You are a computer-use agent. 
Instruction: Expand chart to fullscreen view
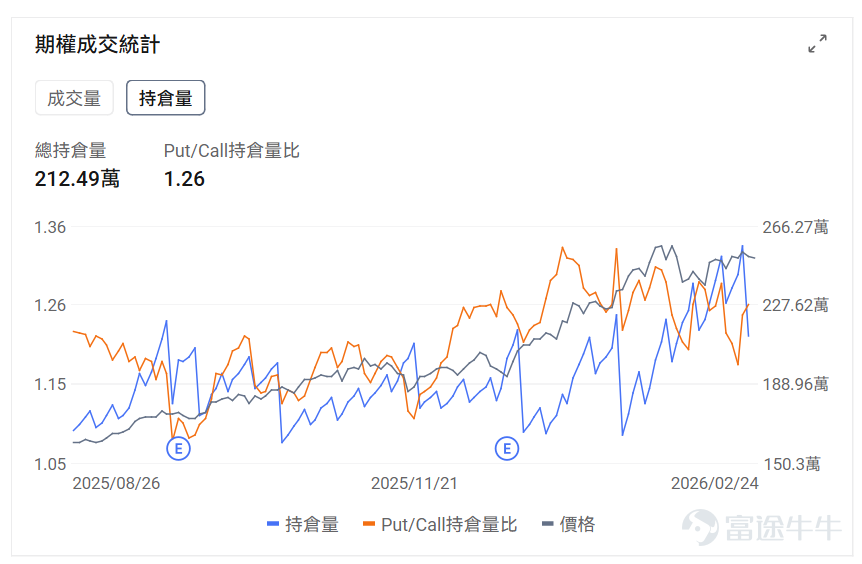click(817, 43)
